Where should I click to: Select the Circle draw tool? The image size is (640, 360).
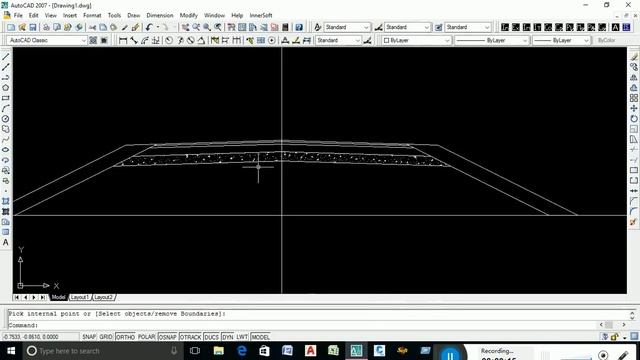[6, 119]
